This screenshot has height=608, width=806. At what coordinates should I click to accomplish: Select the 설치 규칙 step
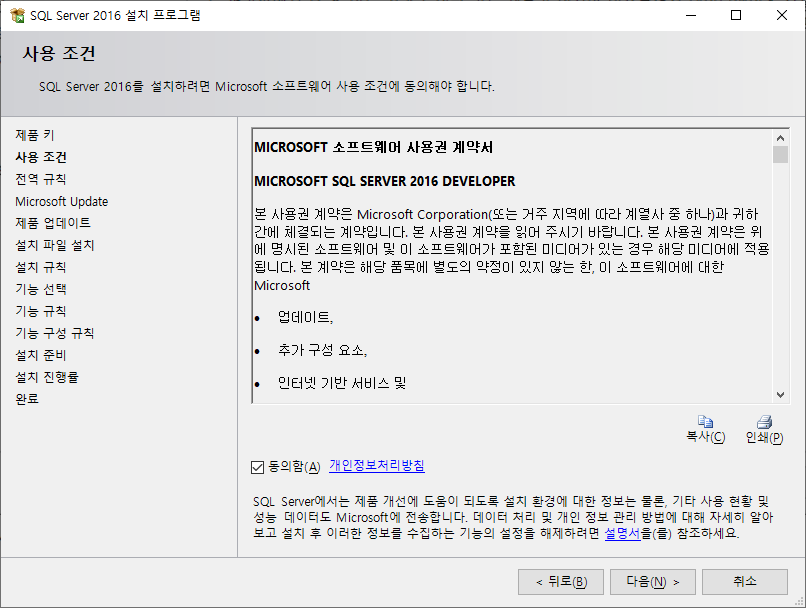point(41,267)
